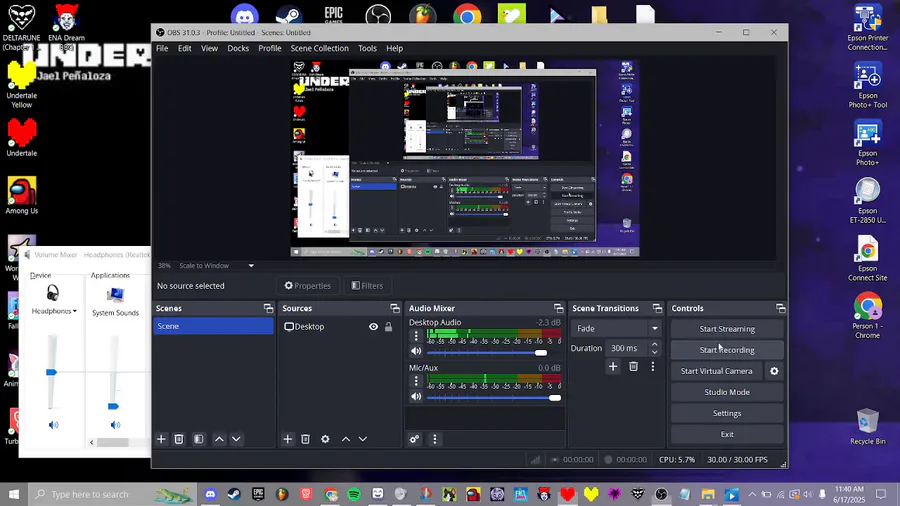The image size is (900, 506).
Task: Open Recycle Bin desktop icon
Action: coord(867,426)
